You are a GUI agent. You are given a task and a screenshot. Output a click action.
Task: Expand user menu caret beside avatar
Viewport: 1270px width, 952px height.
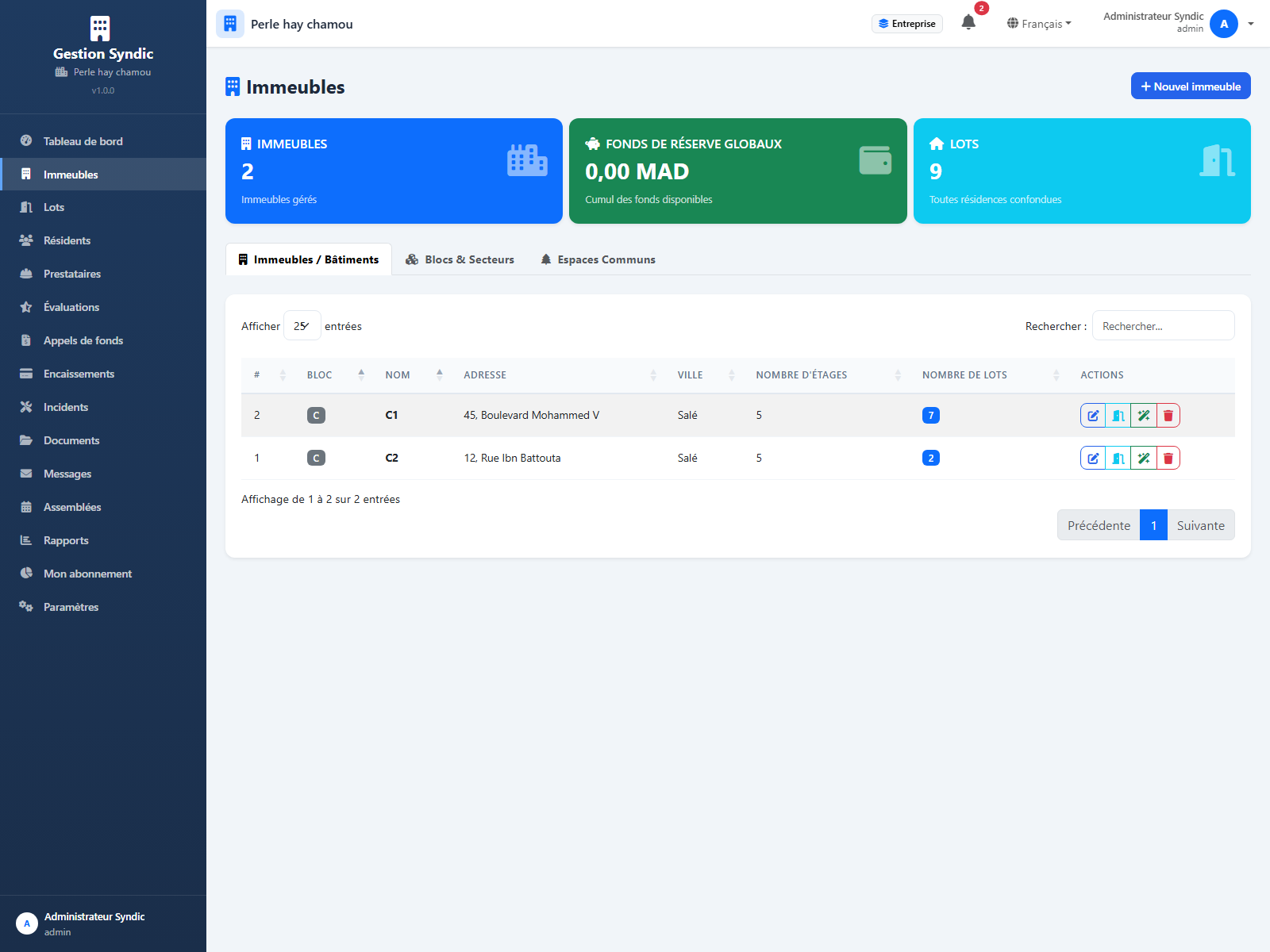click(1251, 24)
